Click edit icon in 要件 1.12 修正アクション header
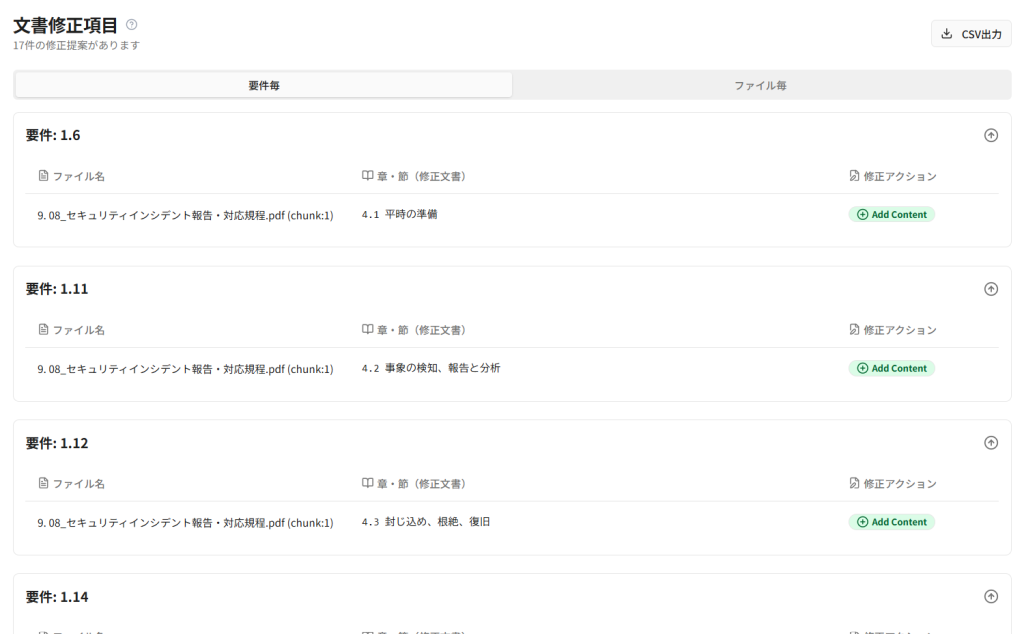 (853, 484)
